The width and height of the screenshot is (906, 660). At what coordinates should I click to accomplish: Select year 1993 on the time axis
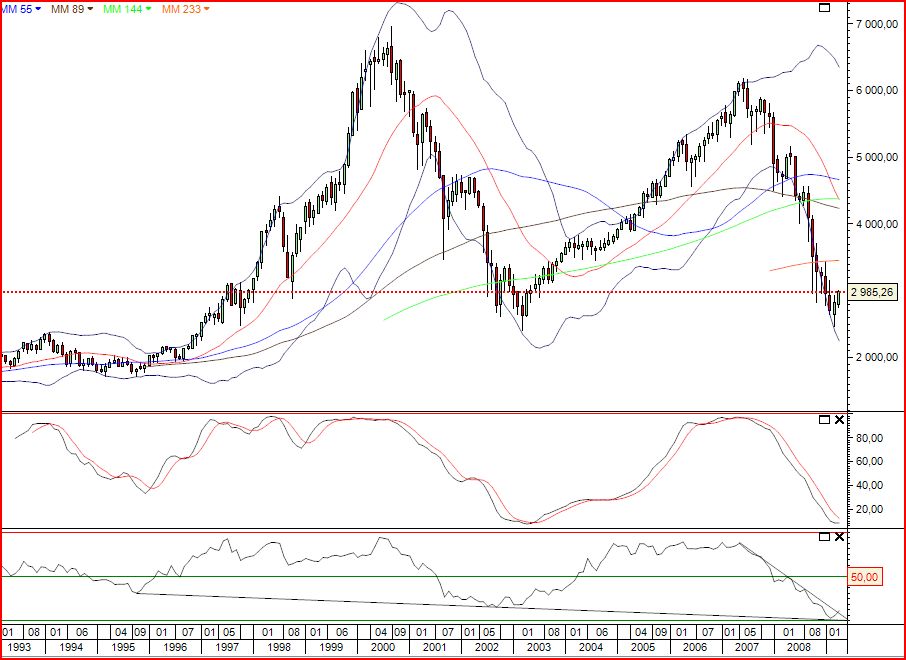18,647
